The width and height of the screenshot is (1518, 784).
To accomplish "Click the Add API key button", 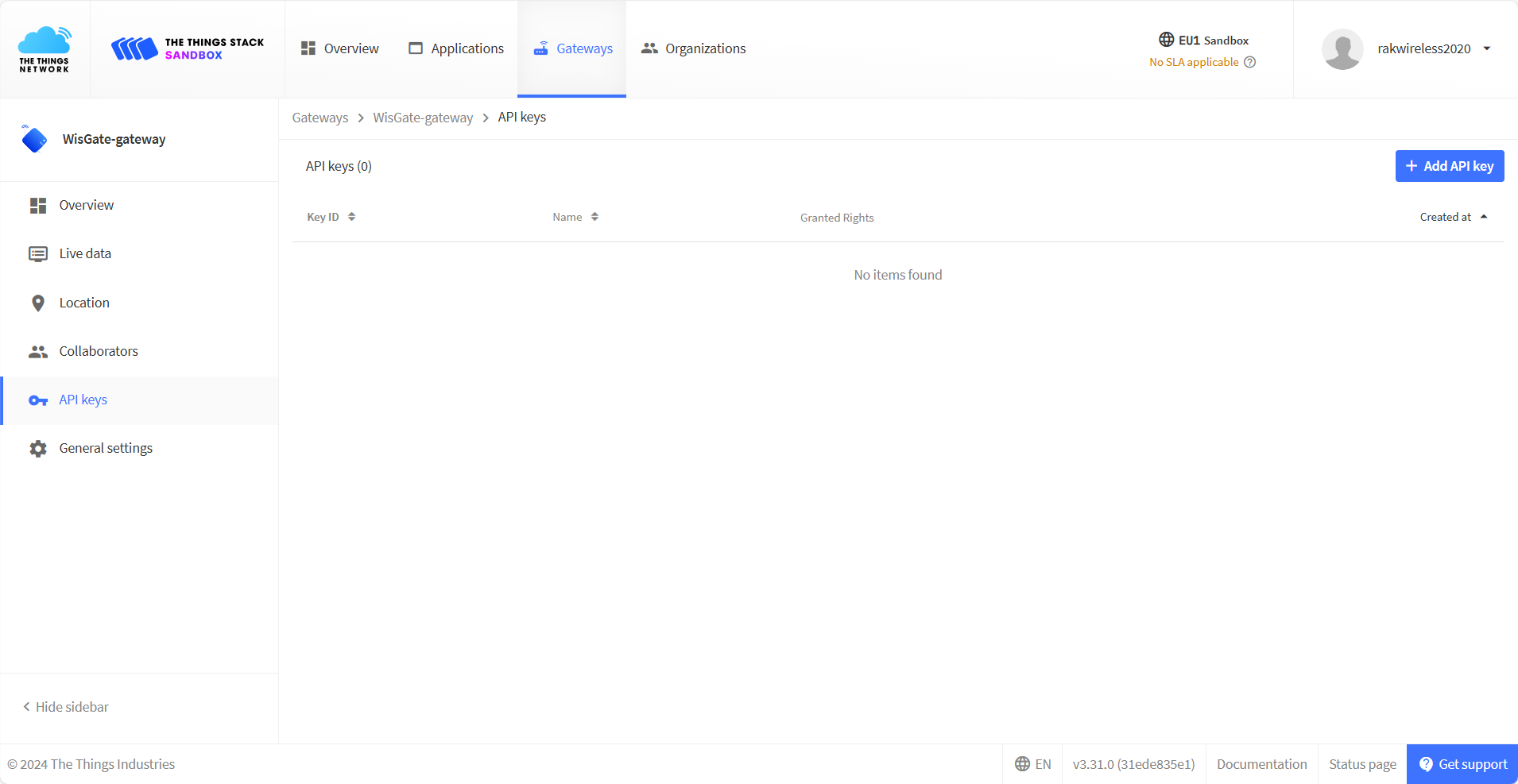I will point(1450,166).
